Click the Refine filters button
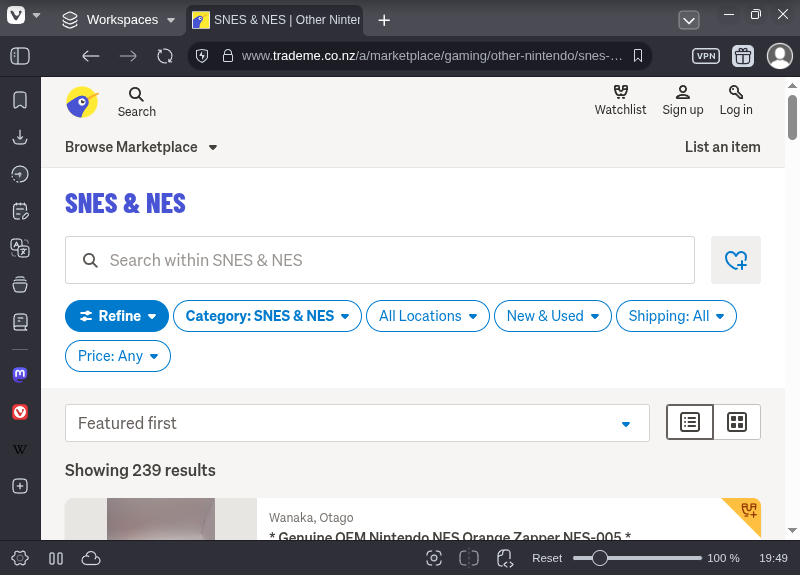800x575 pixels. (117, 316)
